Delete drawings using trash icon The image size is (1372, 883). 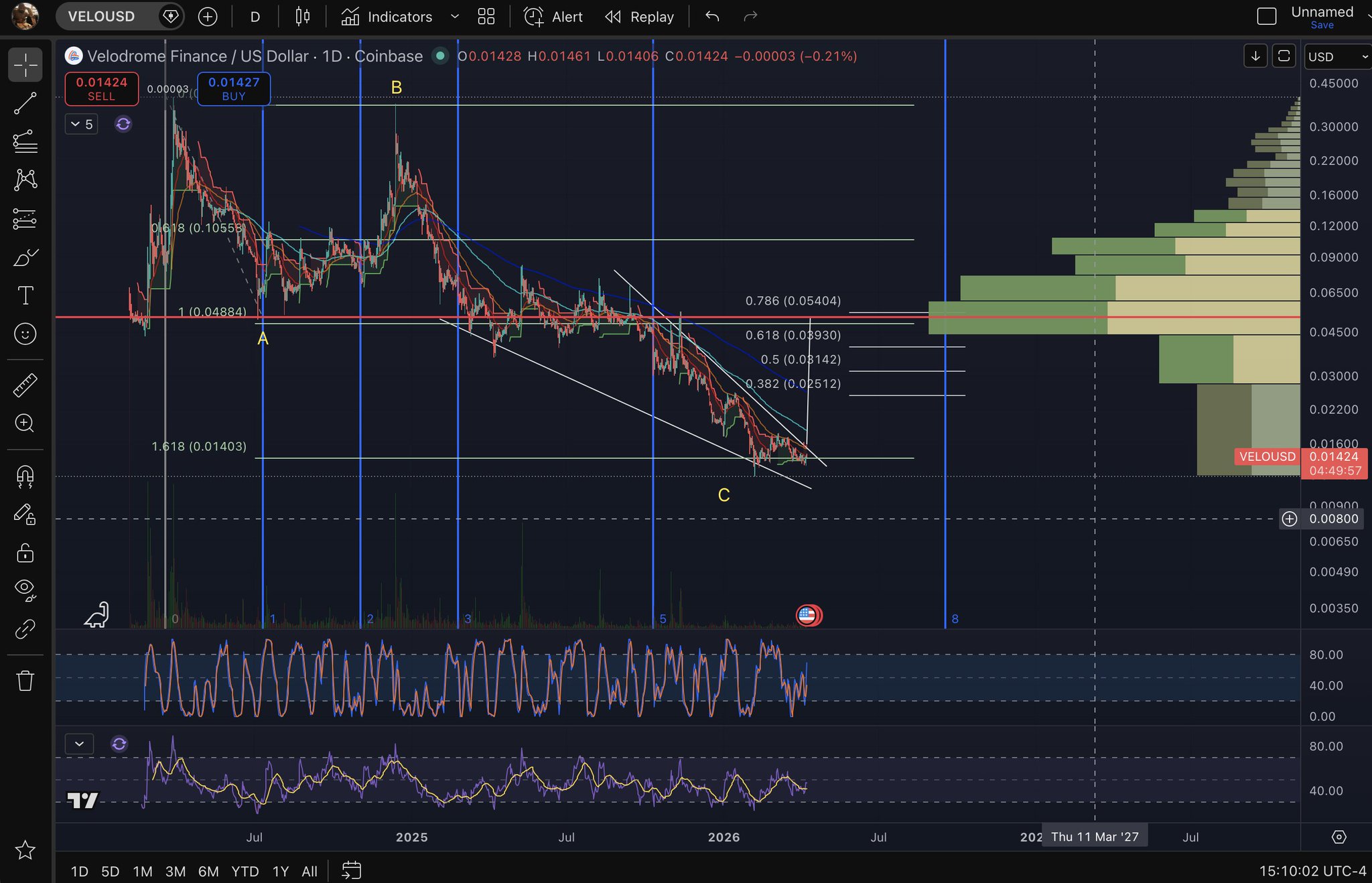coord(25,681)
